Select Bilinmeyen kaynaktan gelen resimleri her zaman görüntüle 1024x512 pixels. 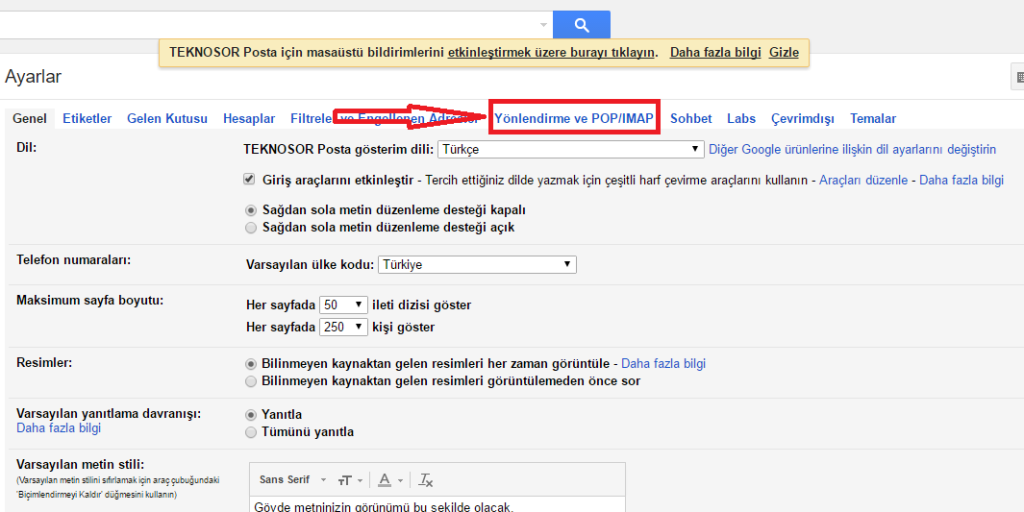(250, 363)
